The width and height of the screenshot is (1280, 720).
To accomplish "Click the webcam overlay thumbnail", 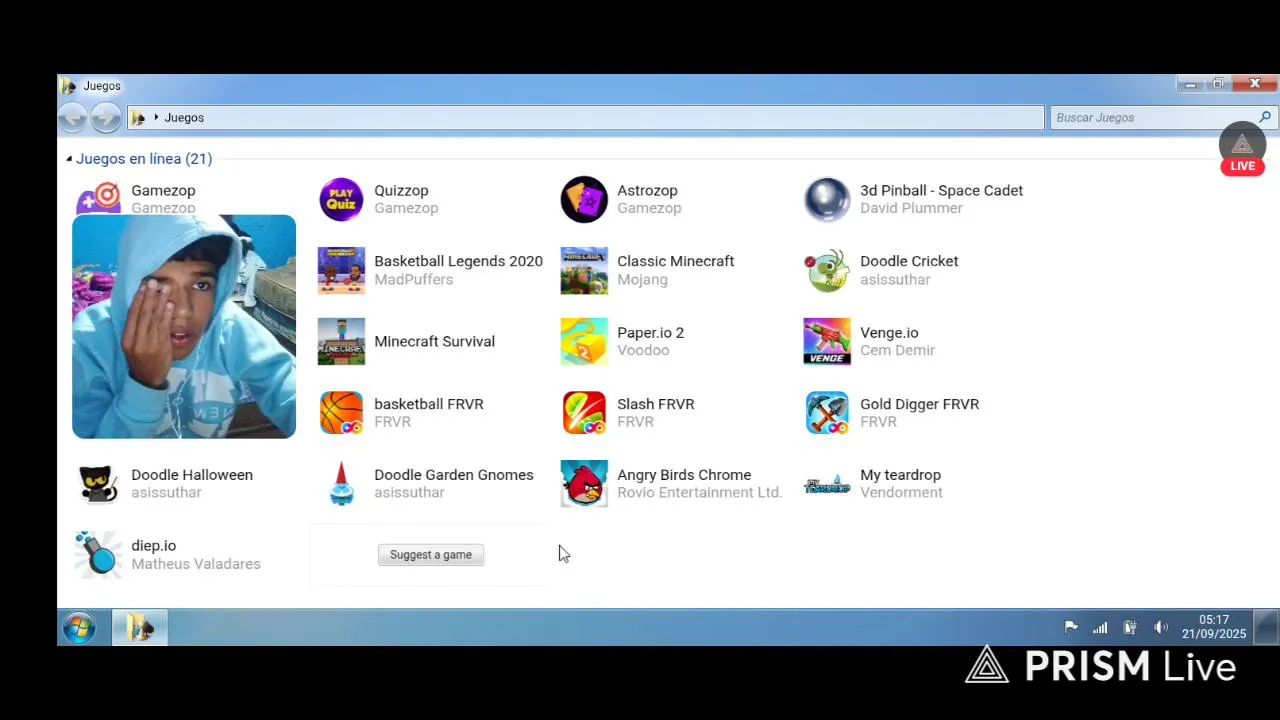I will point(184,327).
